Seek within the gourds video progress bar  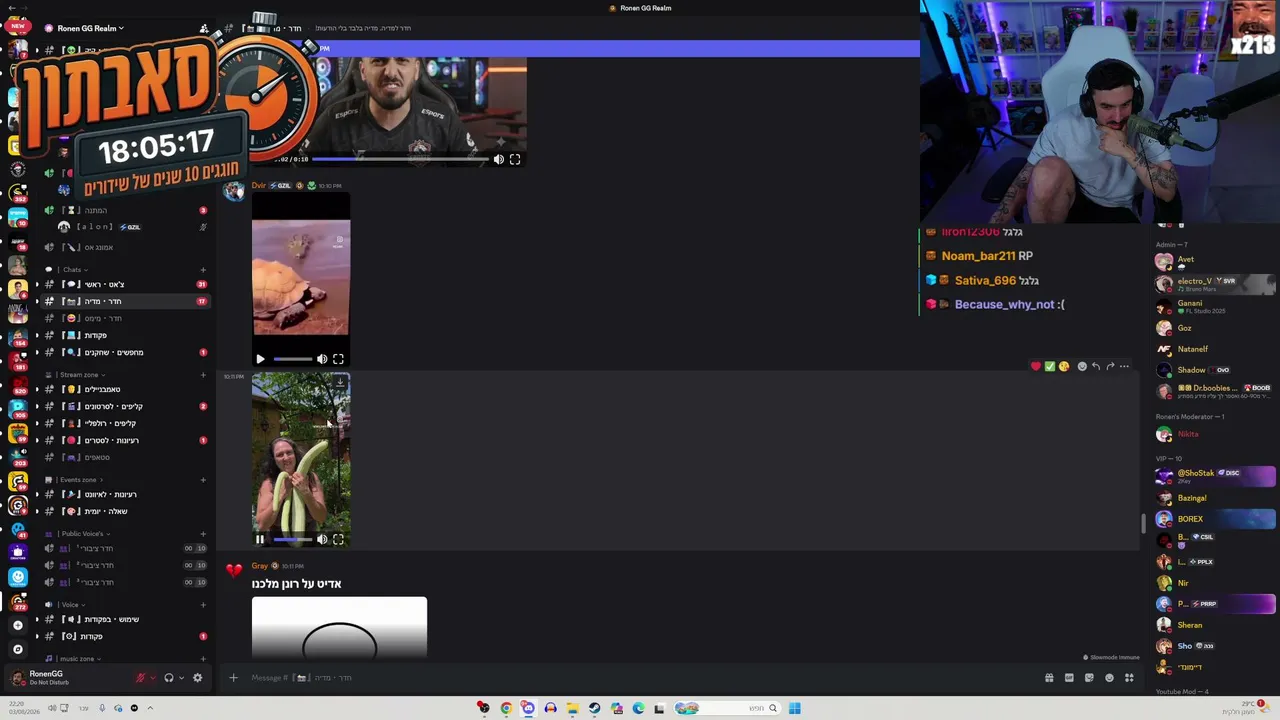click(293, 540)
